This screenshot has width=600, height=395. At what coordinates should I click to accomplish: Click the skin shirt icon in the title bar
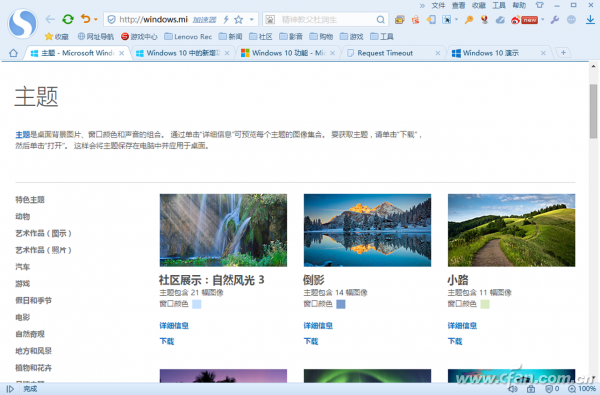tap(540, 5)
